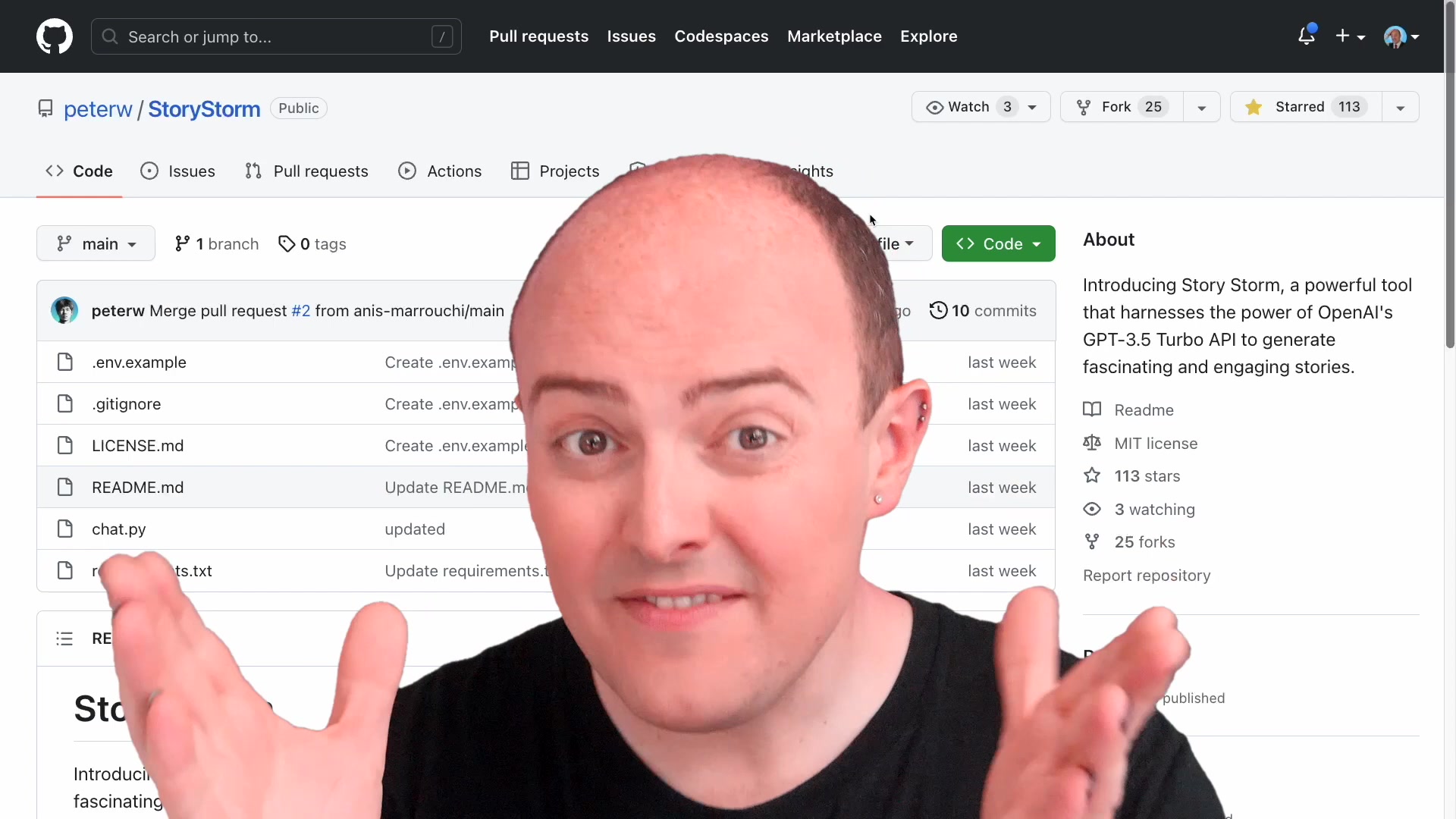Click the scales icon beside MIT license

coord(1092,443)
